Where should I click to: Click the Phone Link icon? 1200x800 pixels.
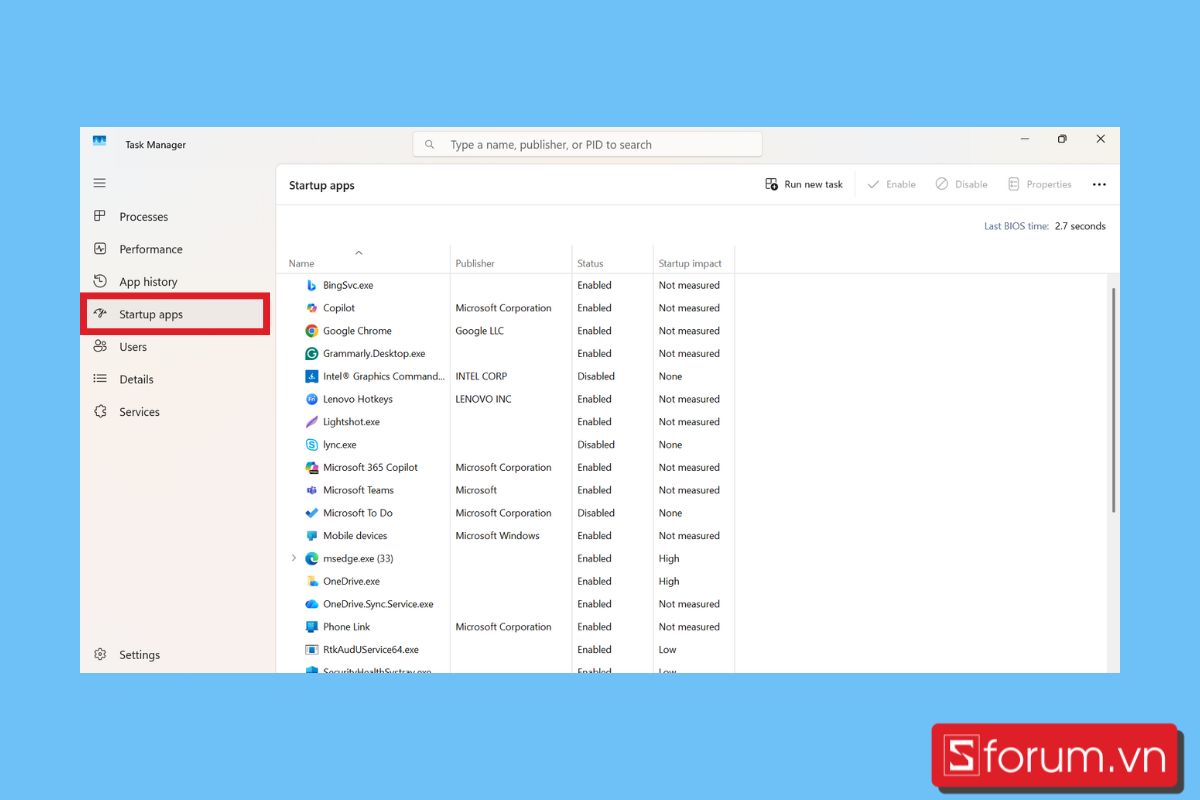(x=312, y=627)
